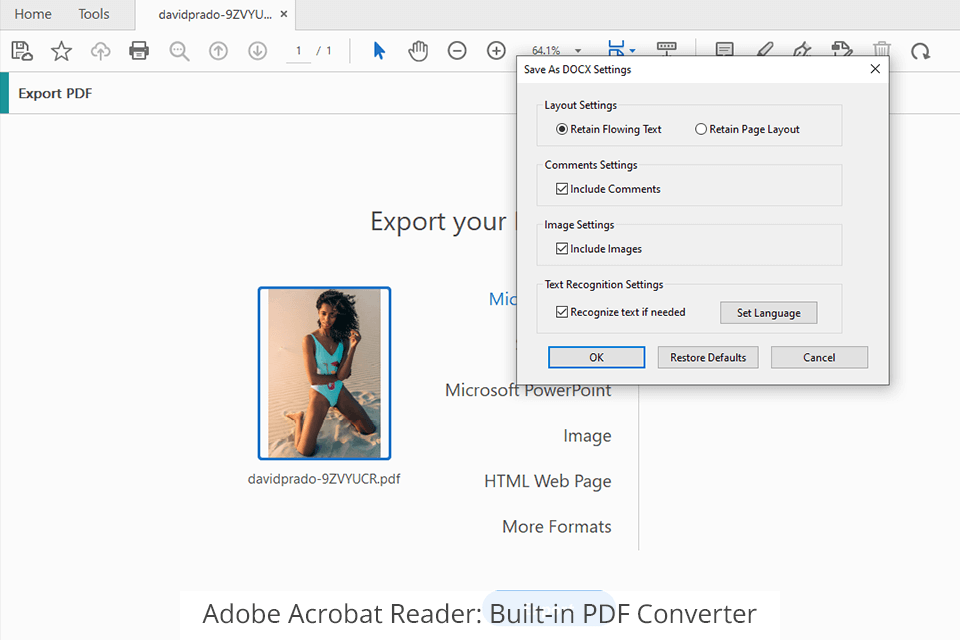The height and width of the screenshot is (640, 960).
Task: Click the davidprado-9ZVYUCR.pdf file name
Action: coord(324,479)
